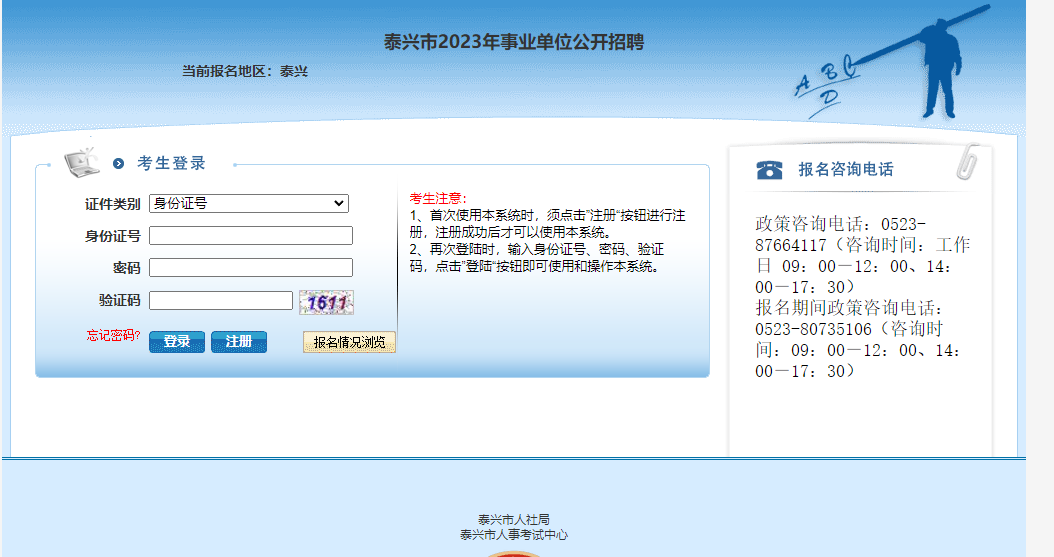1054x557 pixels.
Task: Click the computer icon beside 考生登录
Action: tap(82, 162)
